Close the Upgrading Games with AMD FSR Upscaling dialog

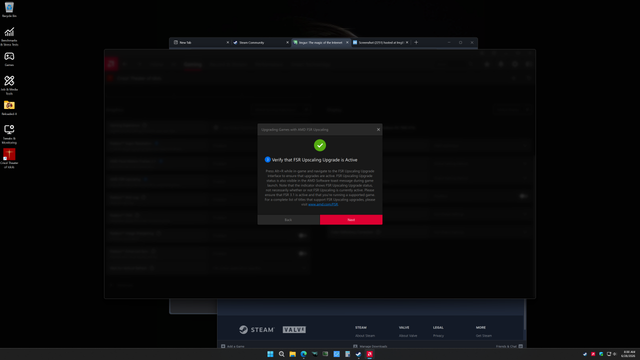[378, 129]
